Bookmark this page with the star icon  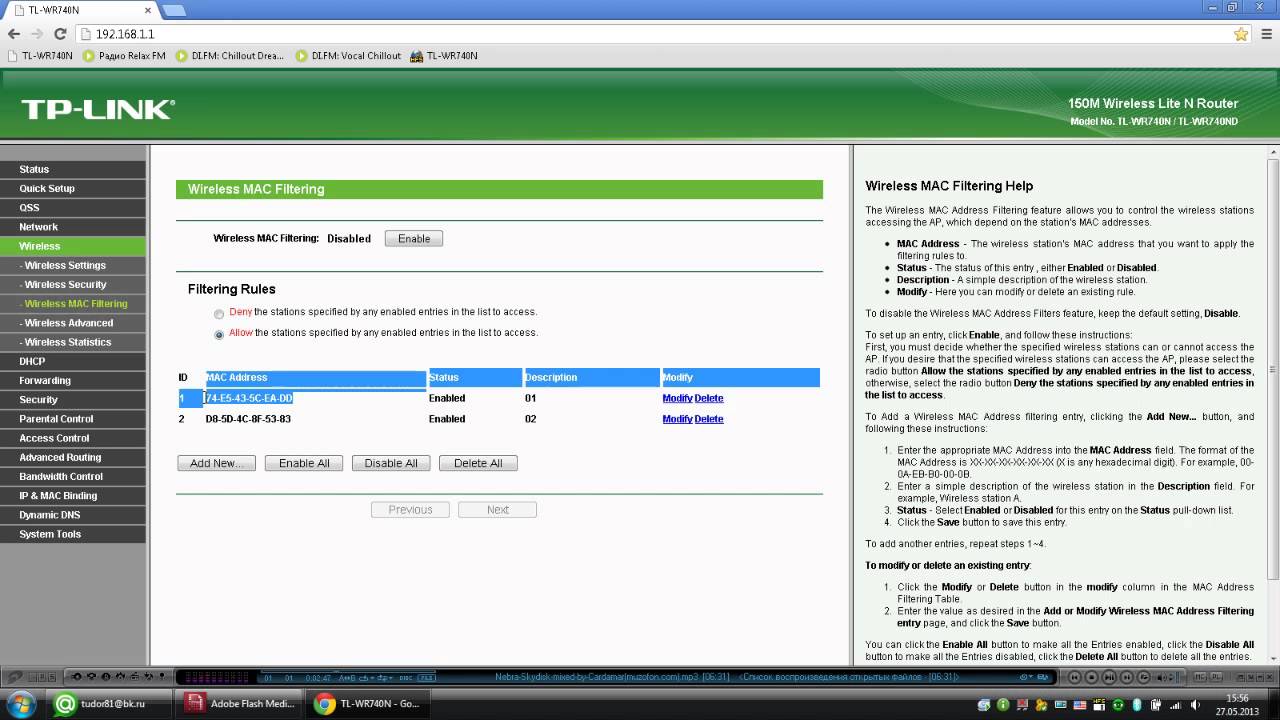click(1241, 34)
